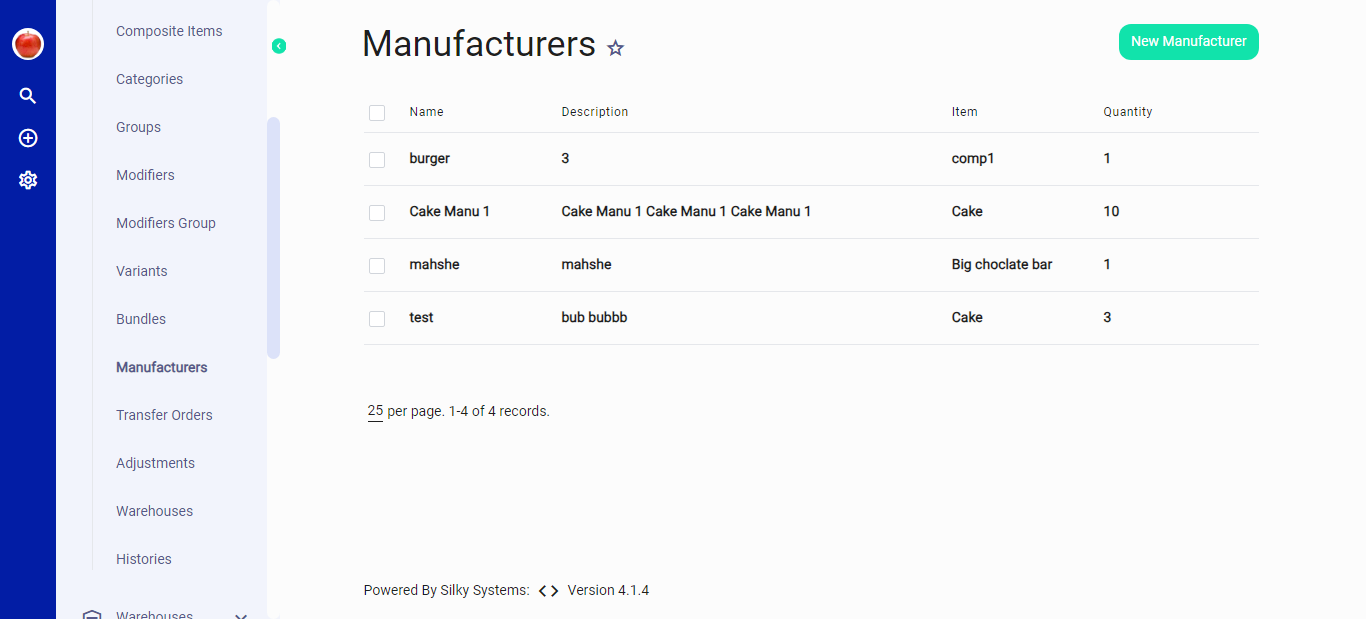
Task: Open search using the magnifier icon
Action: point(27,95)
